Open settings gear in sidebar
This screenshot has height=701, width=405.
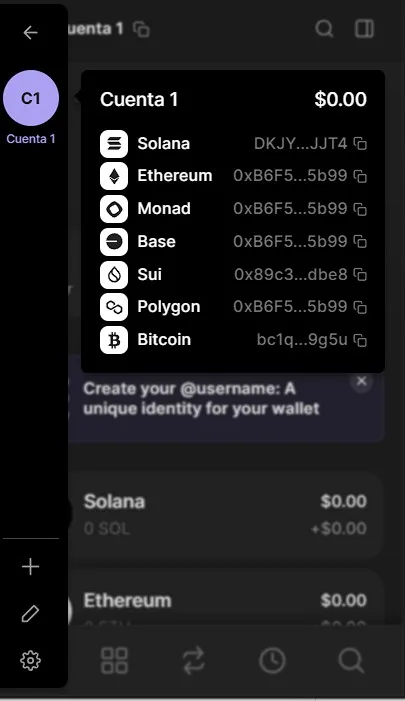30,660
